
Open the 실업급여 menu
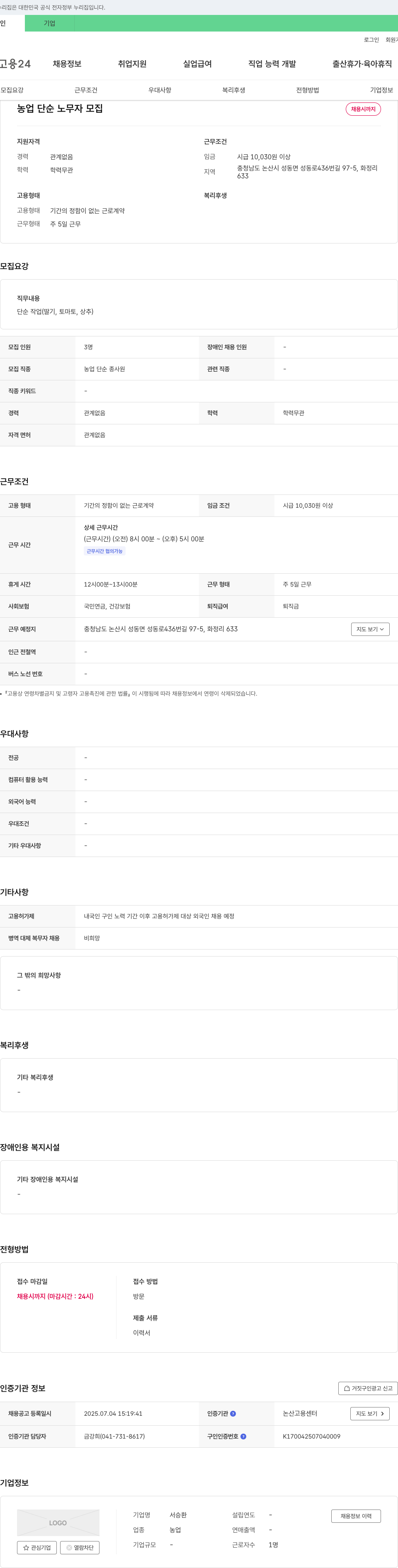tap(197, 64)
